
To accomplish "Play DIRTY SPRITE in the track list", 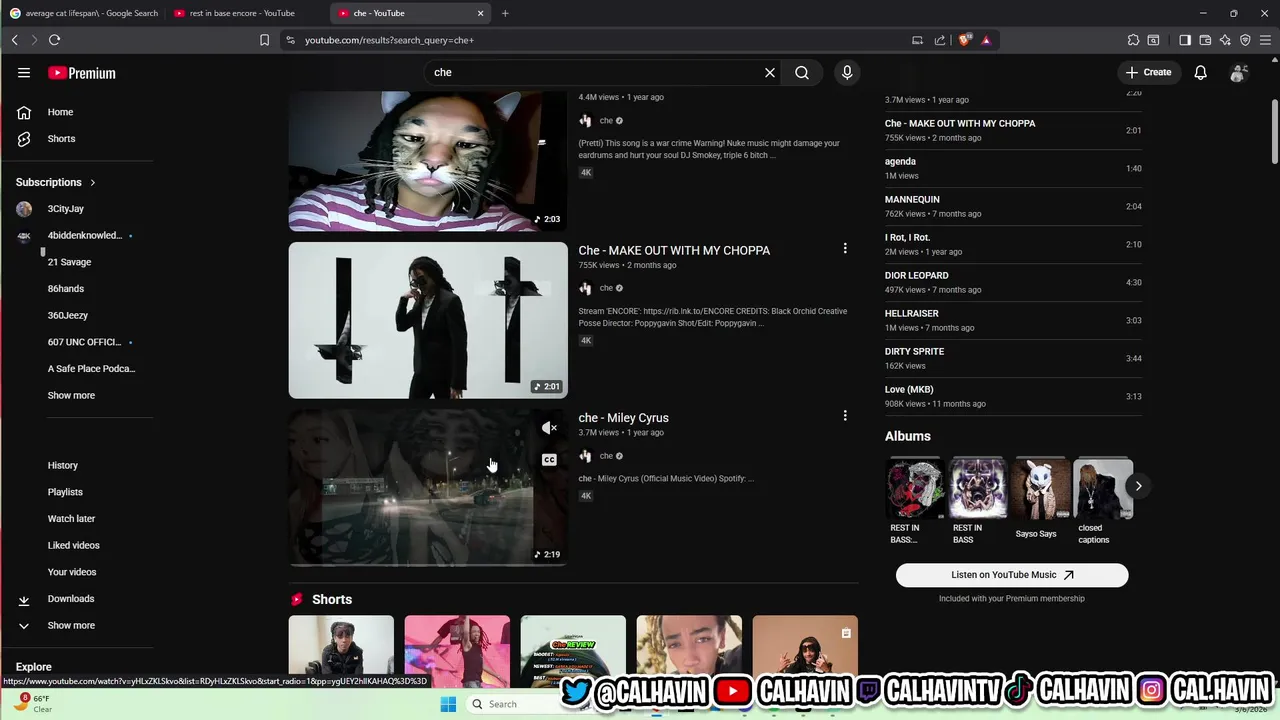I will tap(1013, 358).
